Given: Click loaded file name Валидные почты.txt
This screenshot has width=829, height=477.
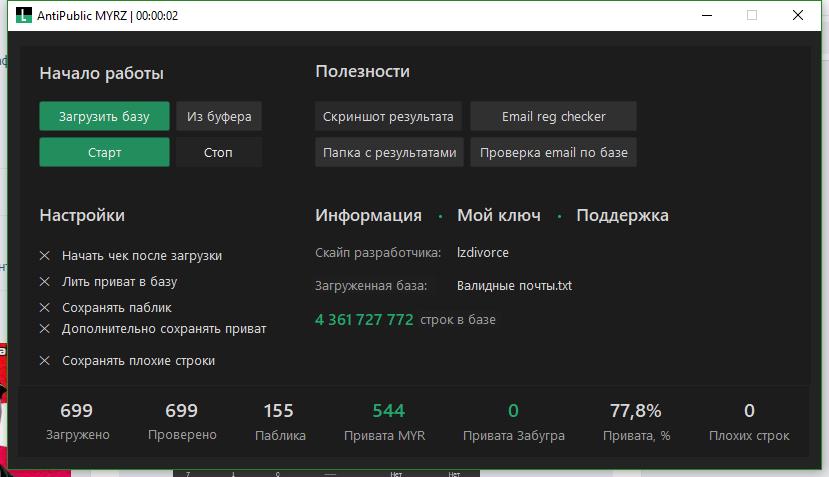Looking at the screenshot, I should point(514,286).
